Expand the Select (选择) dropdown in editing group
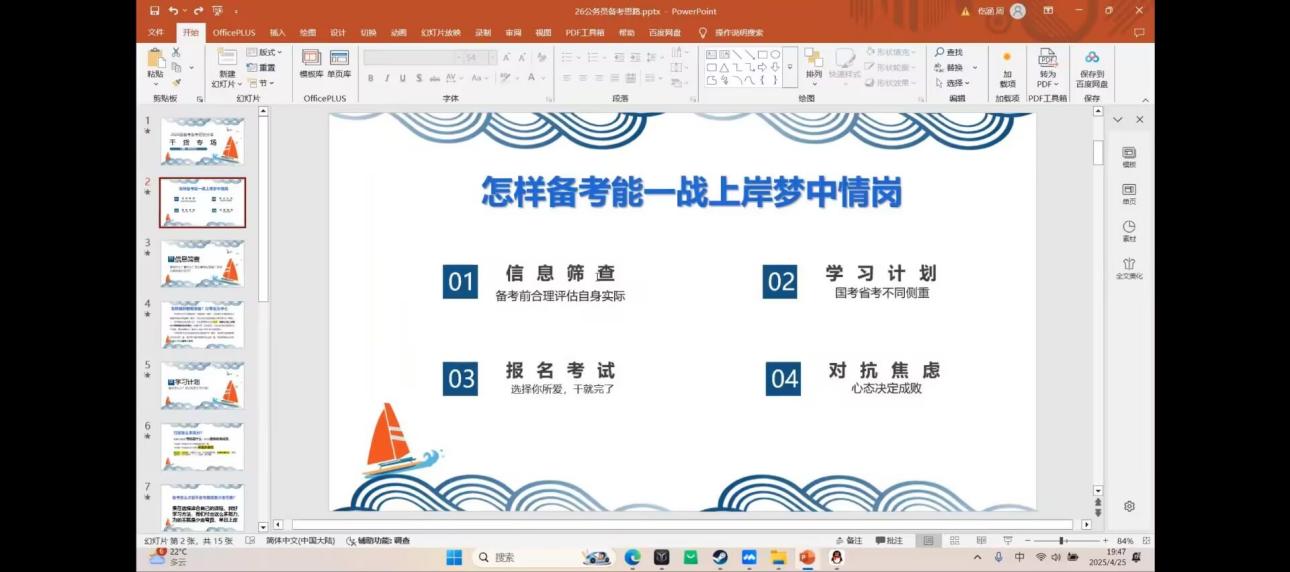The image size is (1290, 572). [x=953, y=83]
